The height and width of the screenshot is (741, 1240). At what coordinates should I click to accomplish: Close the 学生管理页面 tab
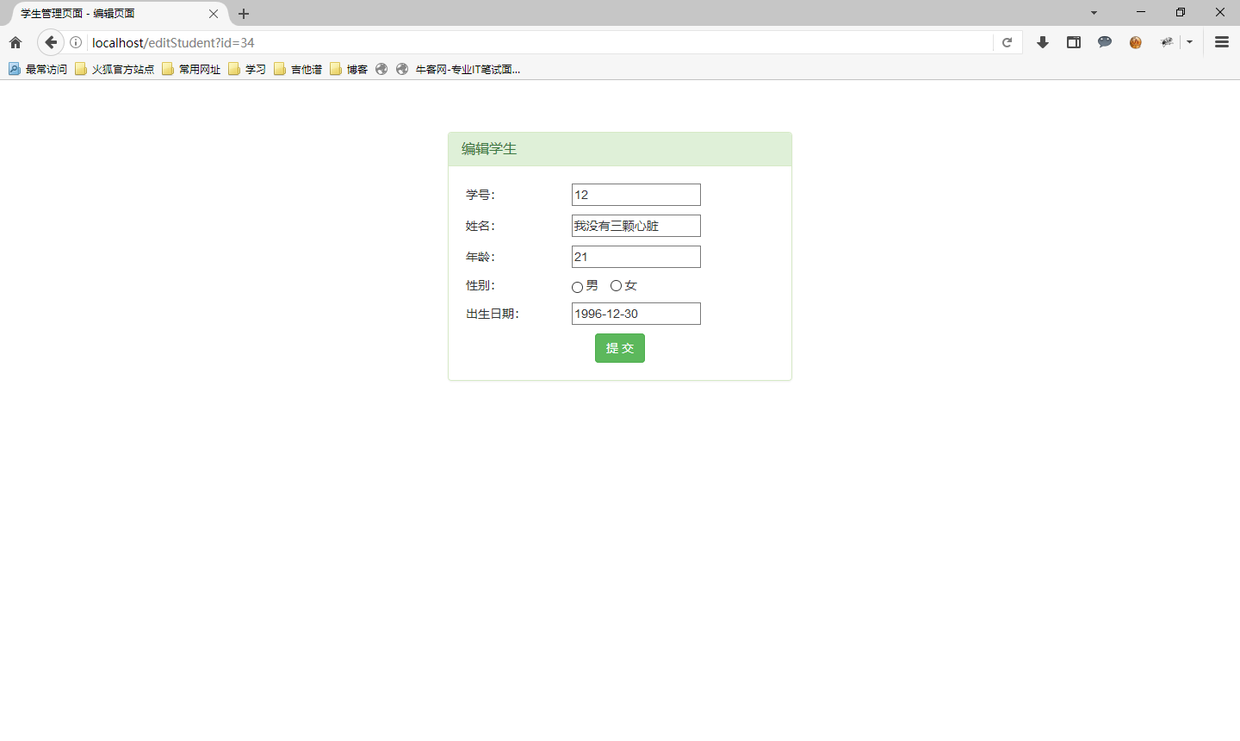coord(213,14)
